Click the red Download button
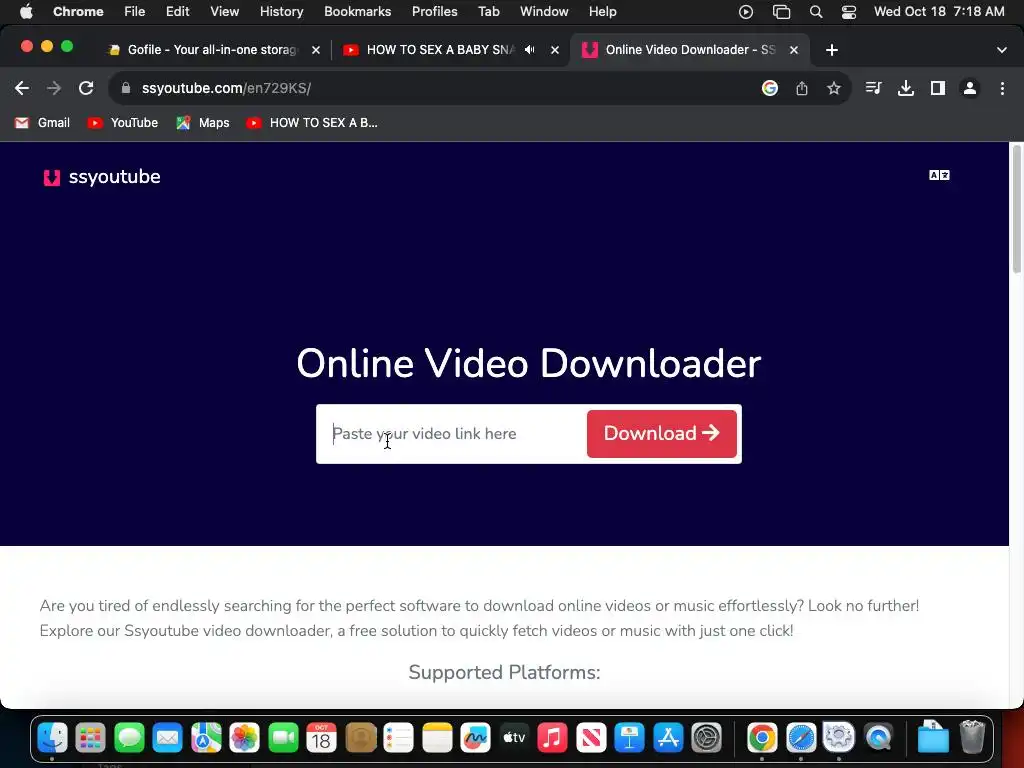 662,434
